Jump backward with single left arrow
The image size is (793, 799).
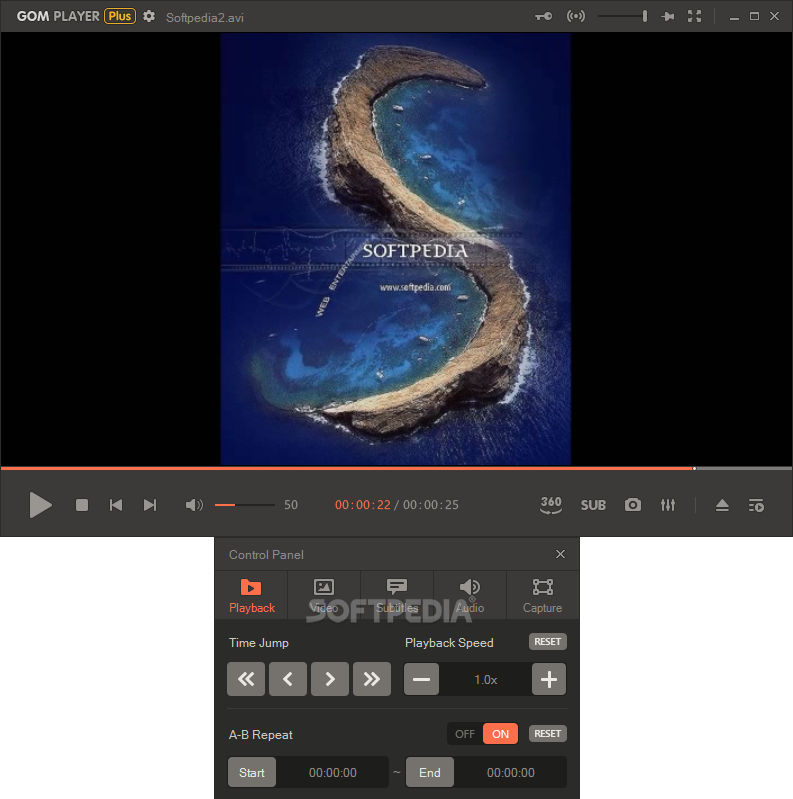(x=288, y=679)
